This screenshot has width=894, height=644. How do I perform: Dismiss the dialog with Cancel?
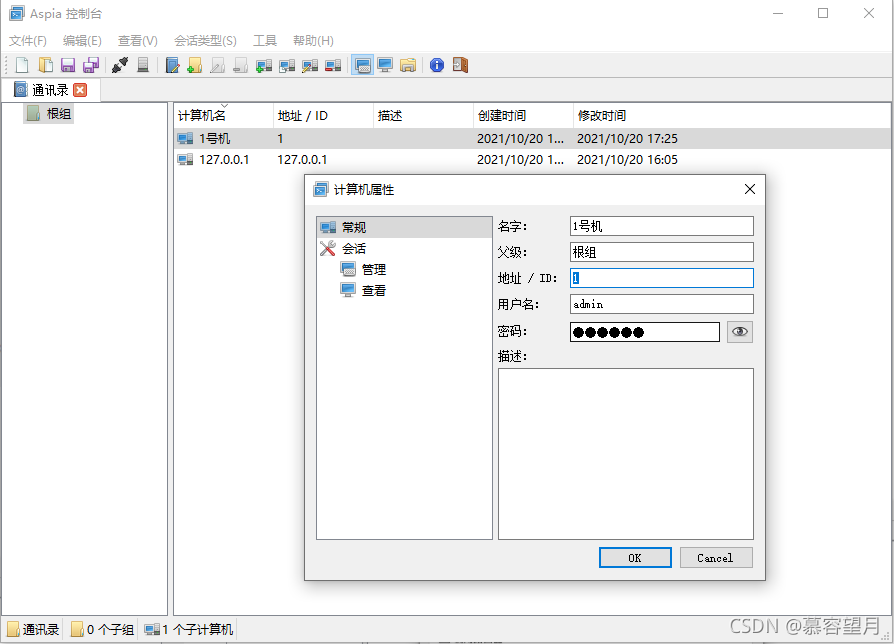716,558
